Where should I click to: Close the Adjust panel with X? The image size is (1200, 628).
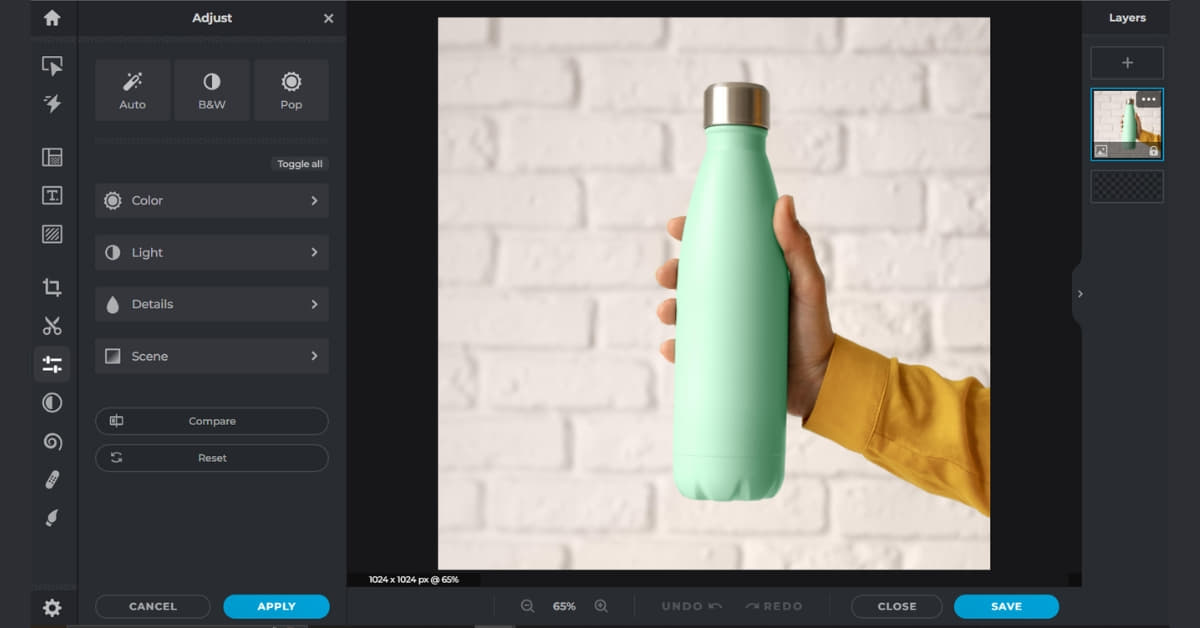329,18
